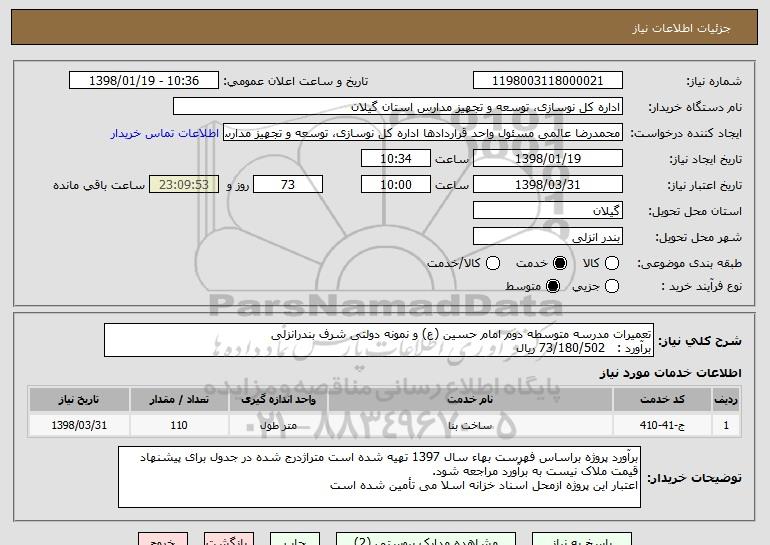Click the need number field 1198003118000021

pyautogui.click(x=548, y=81)
